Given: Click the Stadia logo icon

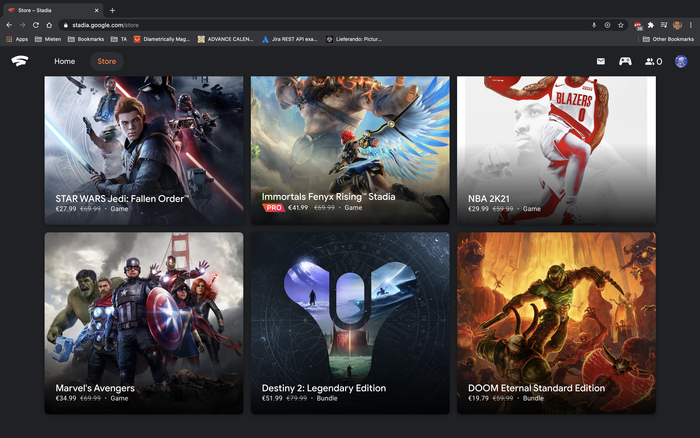Looking at the screenshot, I should pos(20,61).
